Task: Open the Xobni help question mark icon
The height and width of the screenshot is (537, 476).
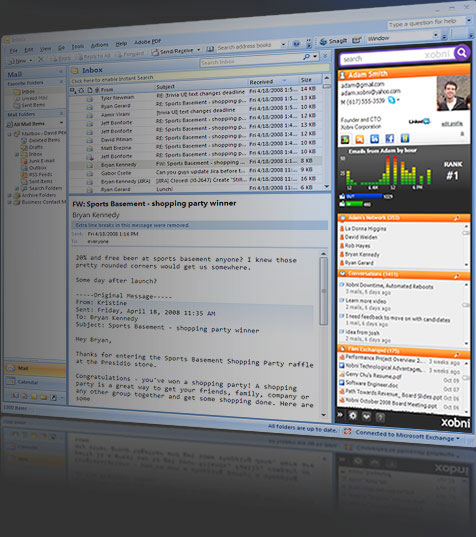Action: coord(380,417)
